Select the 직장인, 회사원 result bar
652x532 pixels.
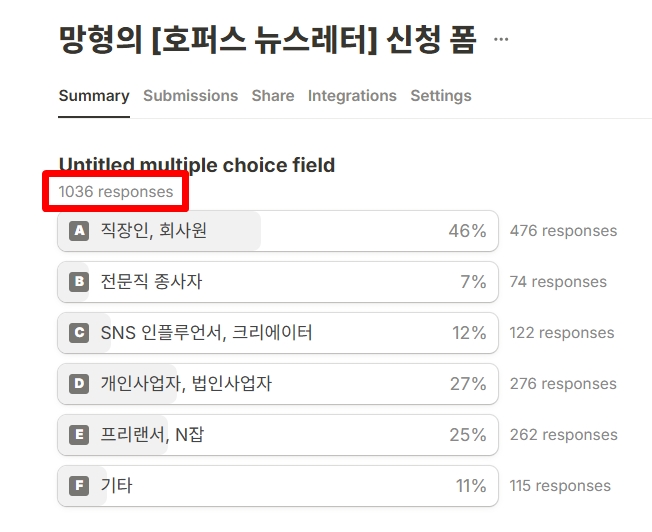(277, 231)
